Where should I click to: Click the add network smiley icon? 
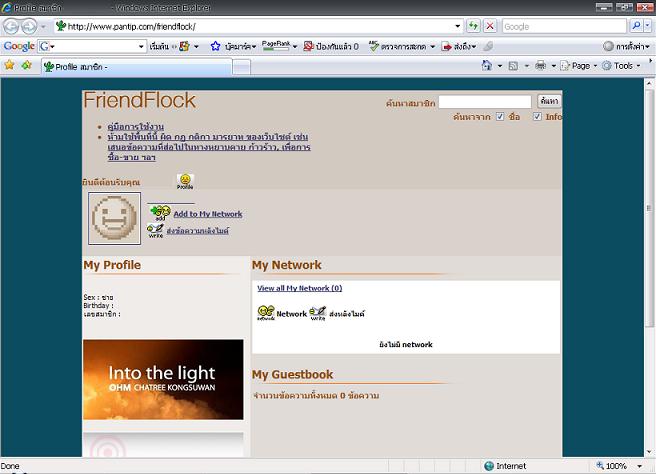(x=160, y=213)
